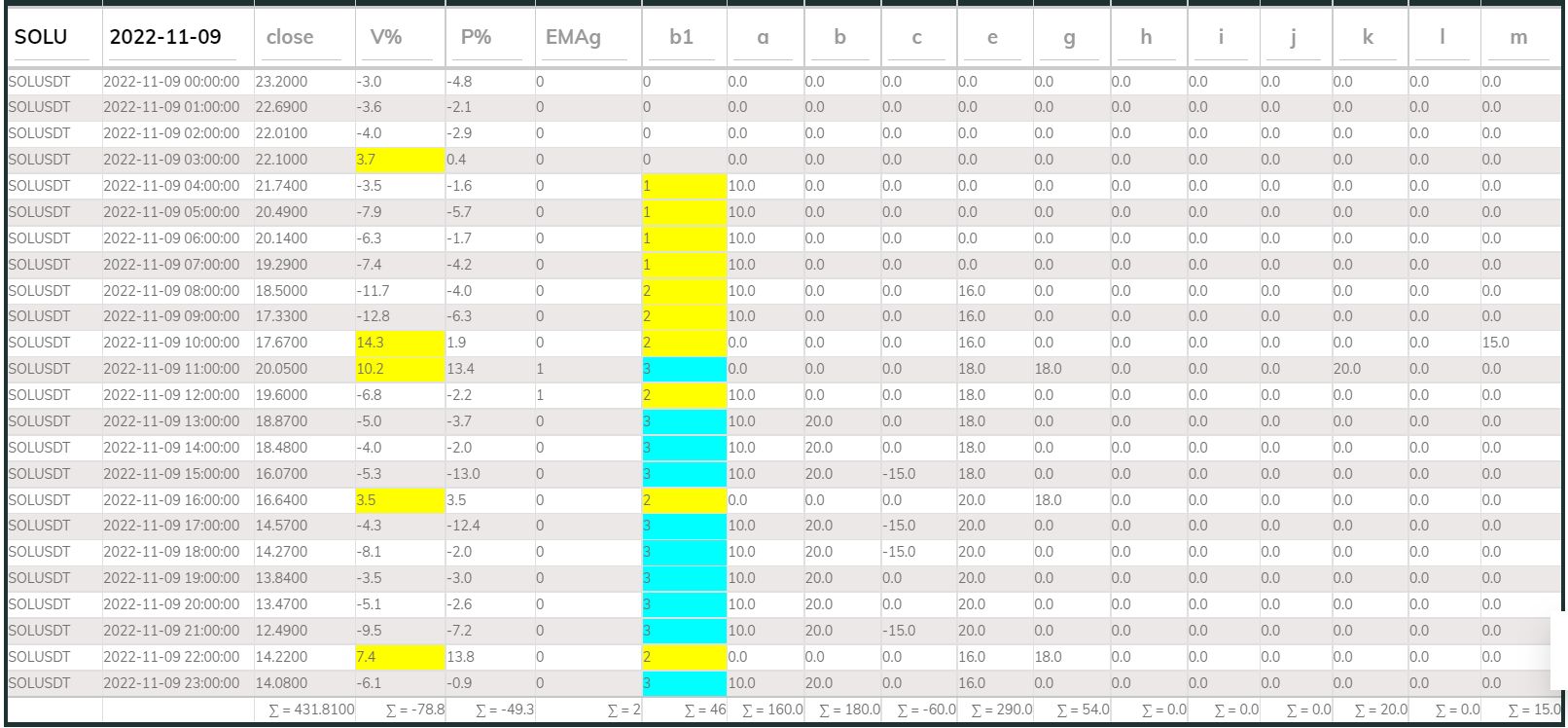
Task: Click the b1 column filter header
Action: click(x=683, y=38)
